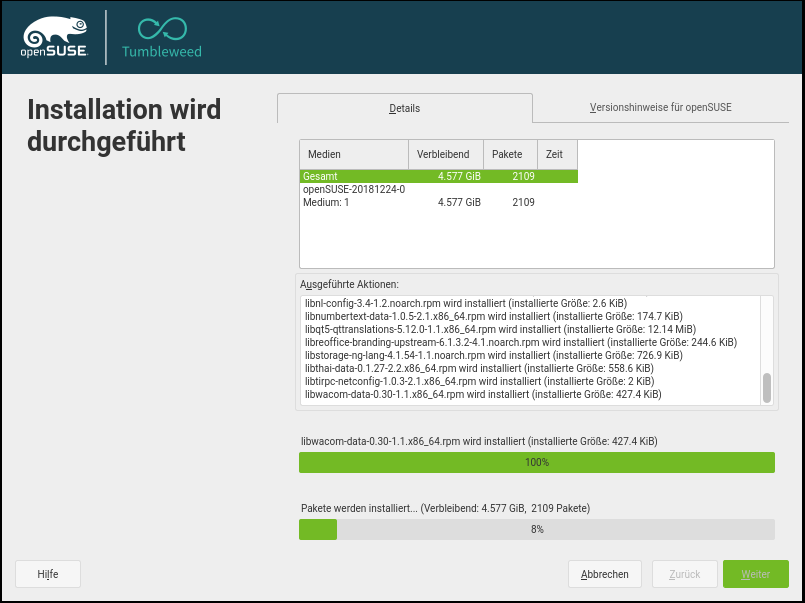Open the Versionshinweise für openSUSE tab
Image resolution: width=805 pixels, height=603 pixels.
tap(661, 108)
